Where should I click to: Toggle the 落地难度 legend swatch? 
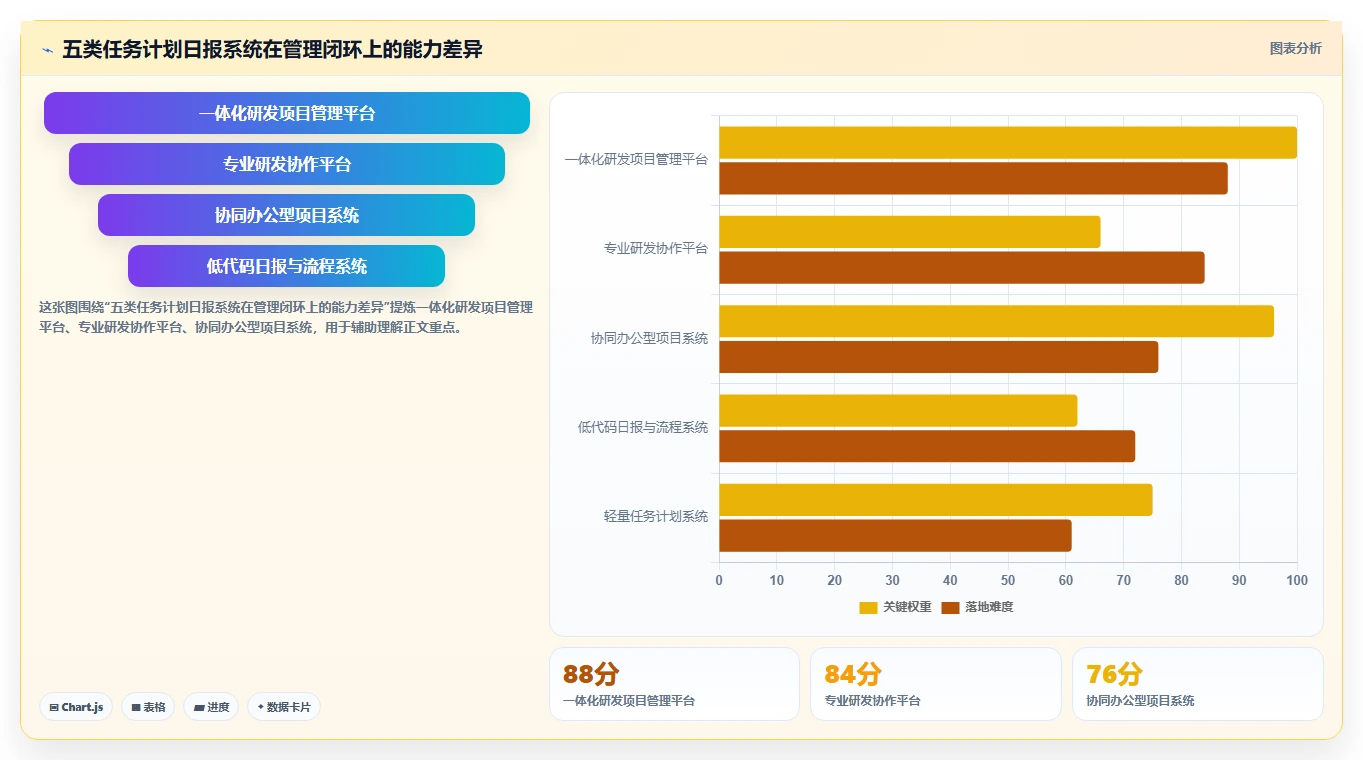coord(950,607)
